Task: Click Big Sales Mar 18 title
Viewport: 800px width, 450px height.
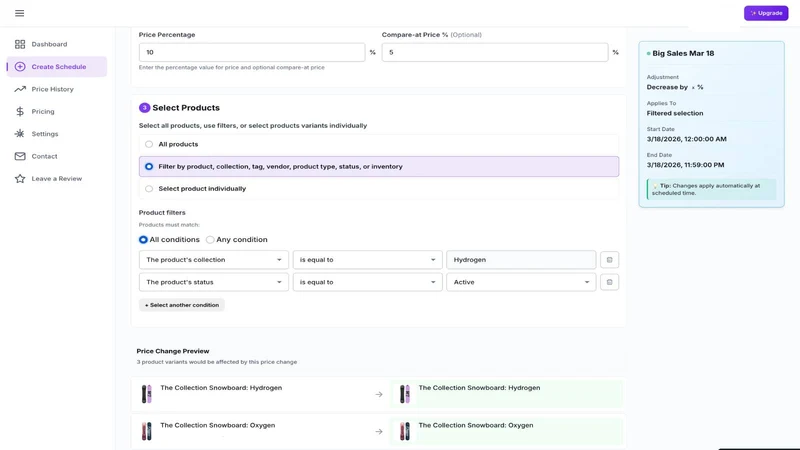Action: (x=683, y=54)
